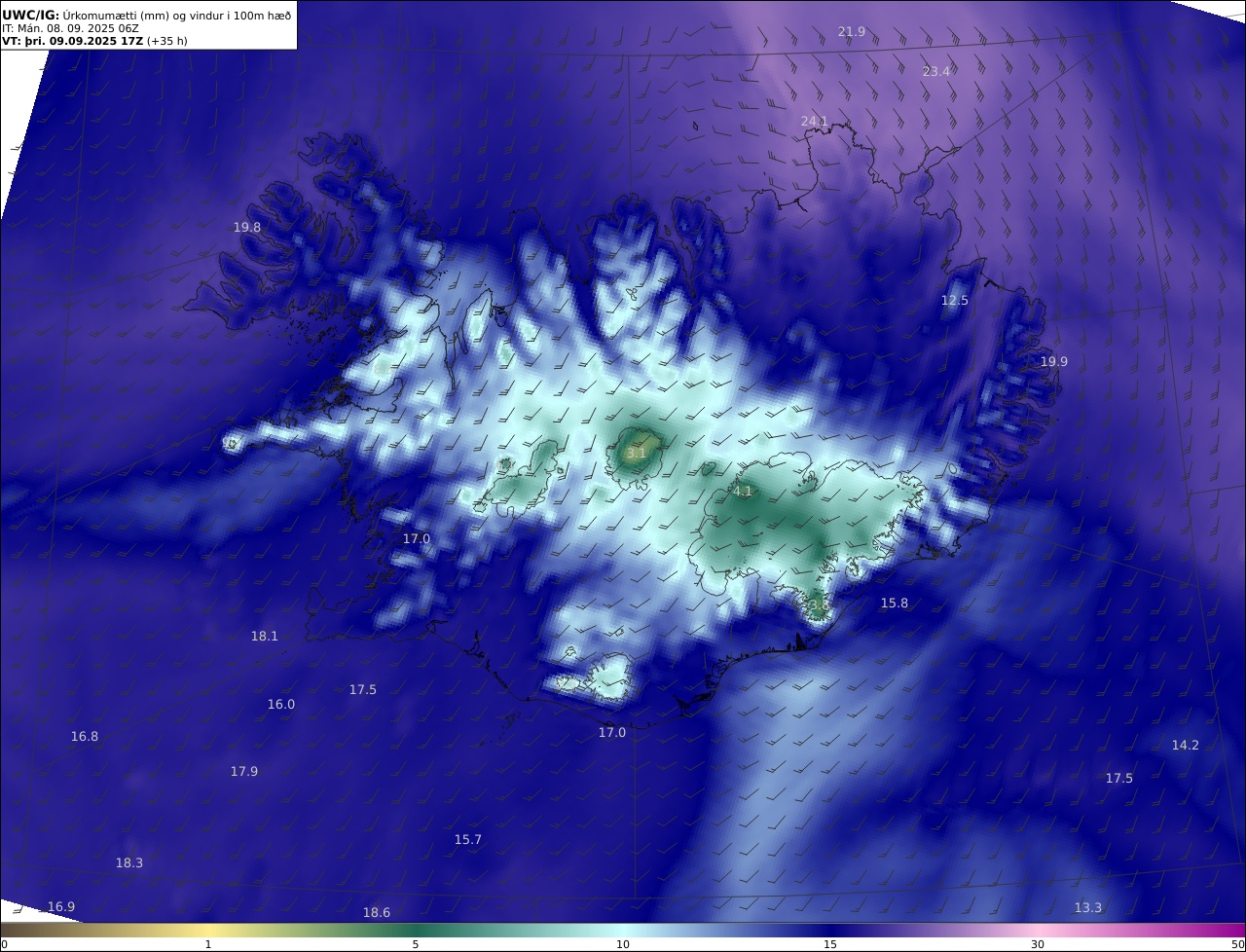Click the valid time '09.09.2025 17Z' line

[x=94, y=41]
